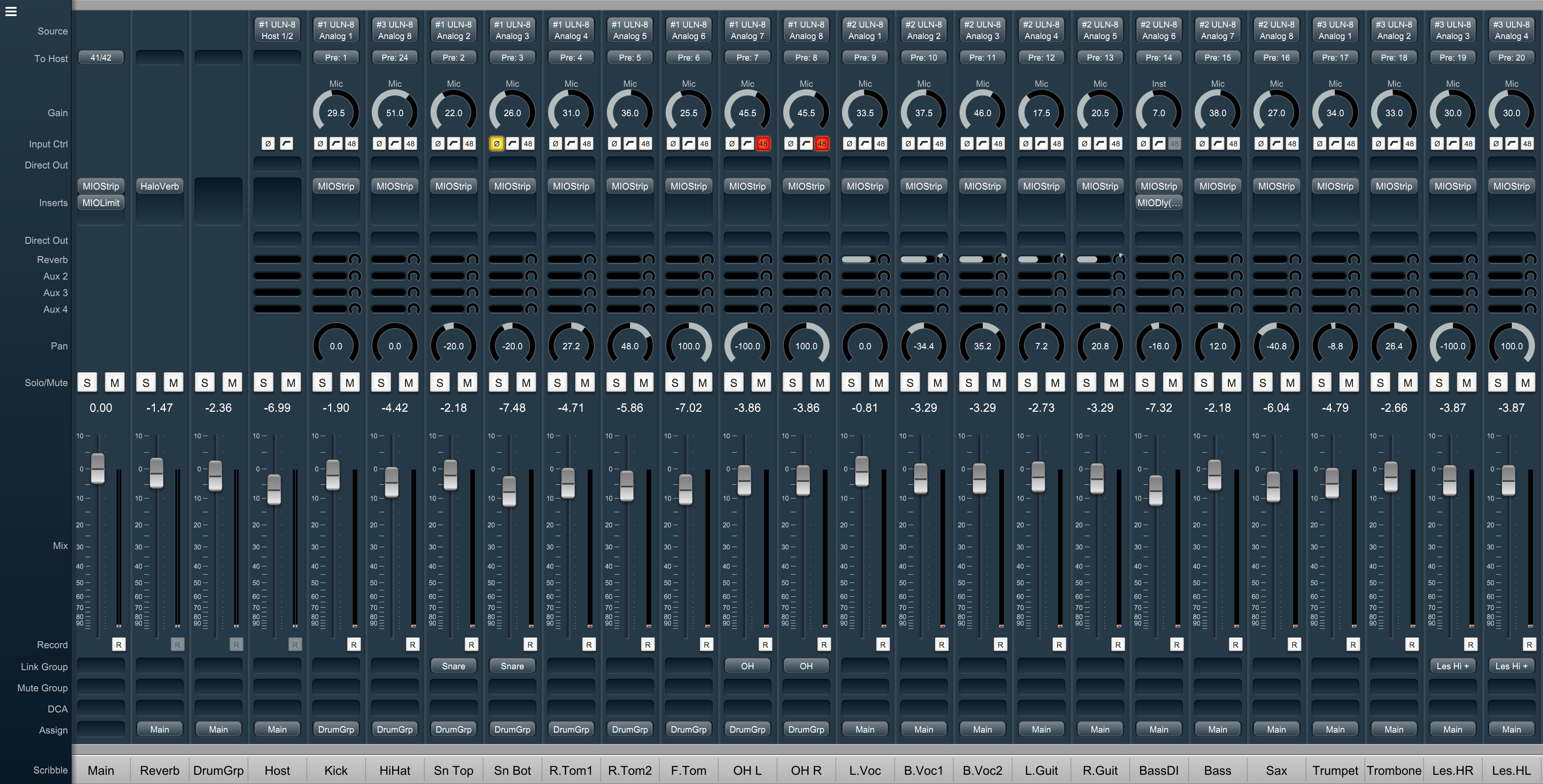The height and width of the screenshot is (784, 1543).
Task: Open Assign dropdown showing DrumGrp on Kick
Action: [336, 729]
